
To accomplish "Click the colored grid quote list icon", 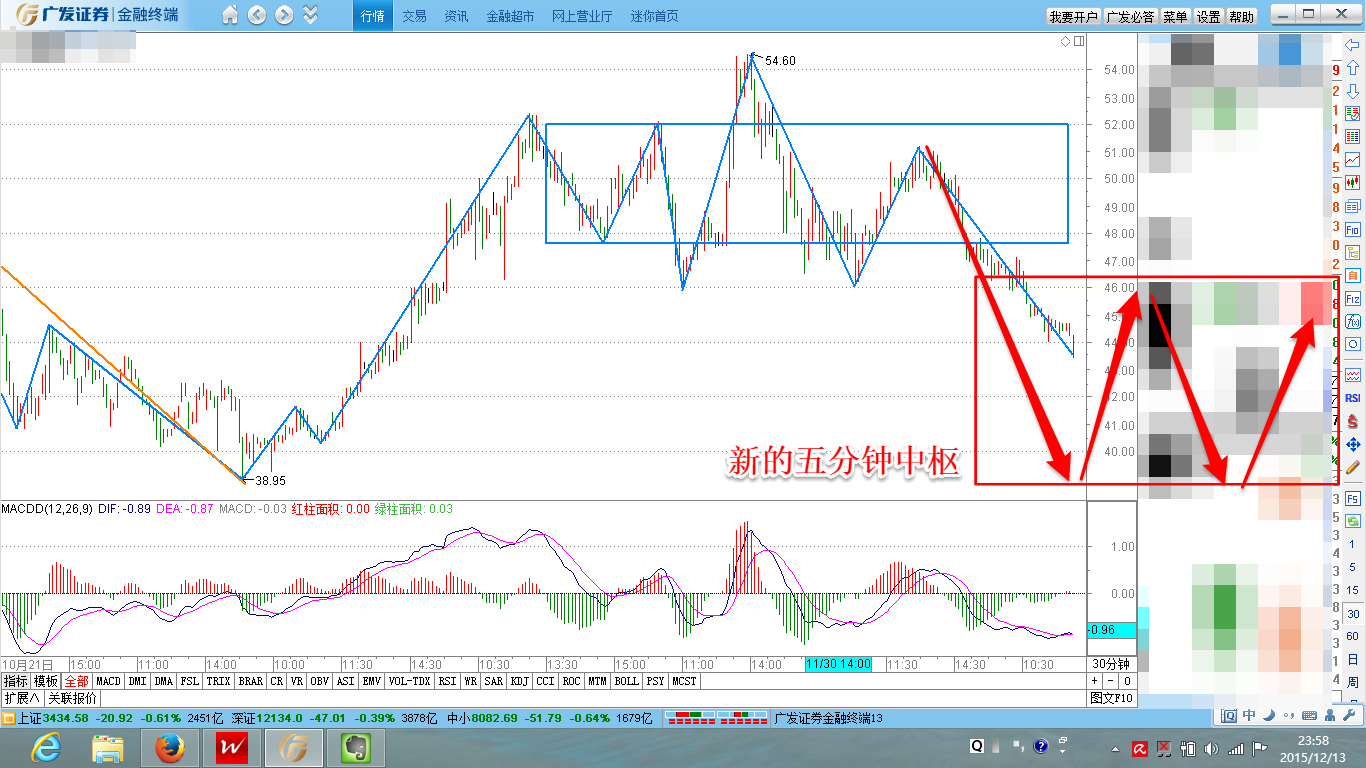I will coord(1352,136).
